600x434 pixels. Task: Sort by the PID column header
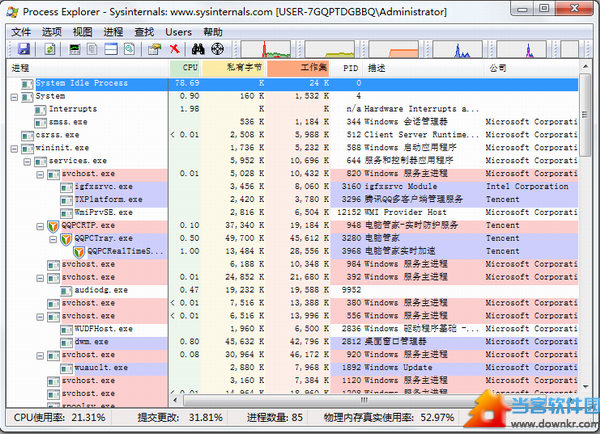point(346,68)
